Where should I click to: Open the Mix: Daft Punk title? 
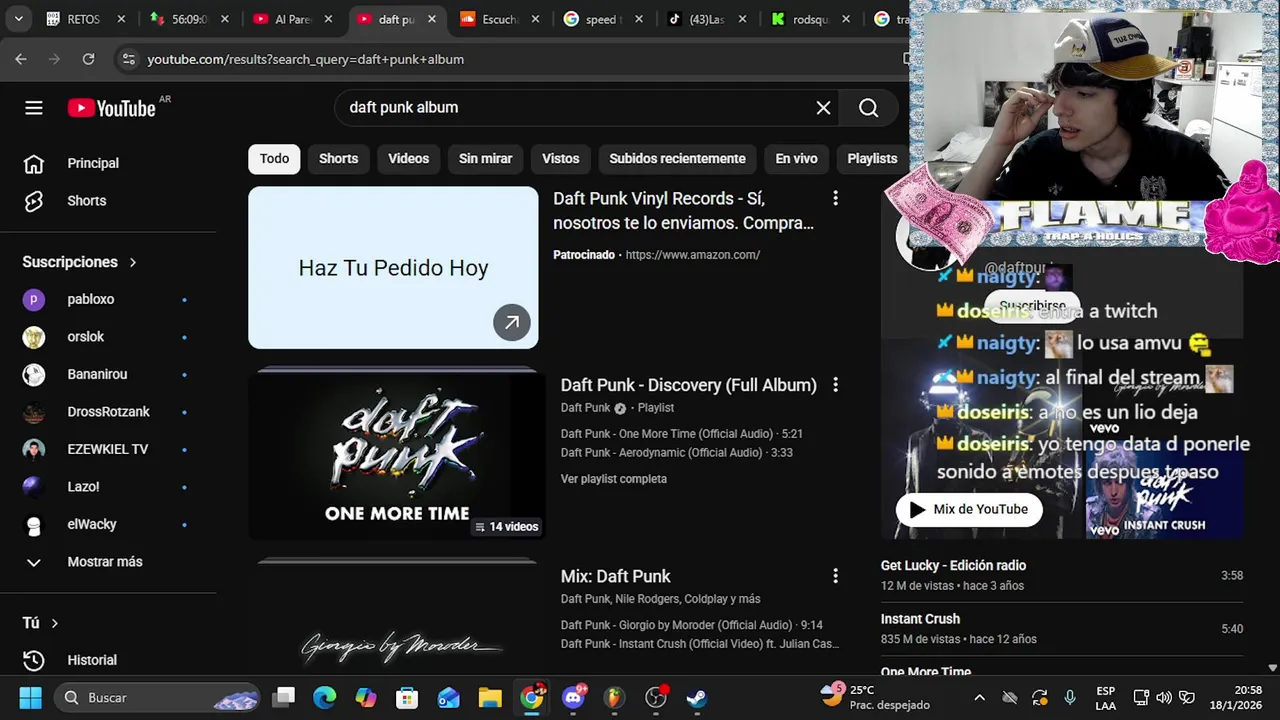point(615,576)
